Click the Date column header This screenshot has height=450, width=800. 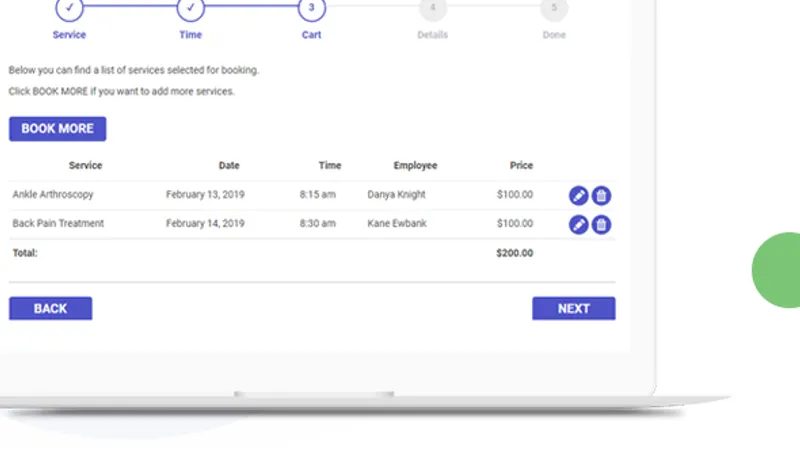point(229,166)
